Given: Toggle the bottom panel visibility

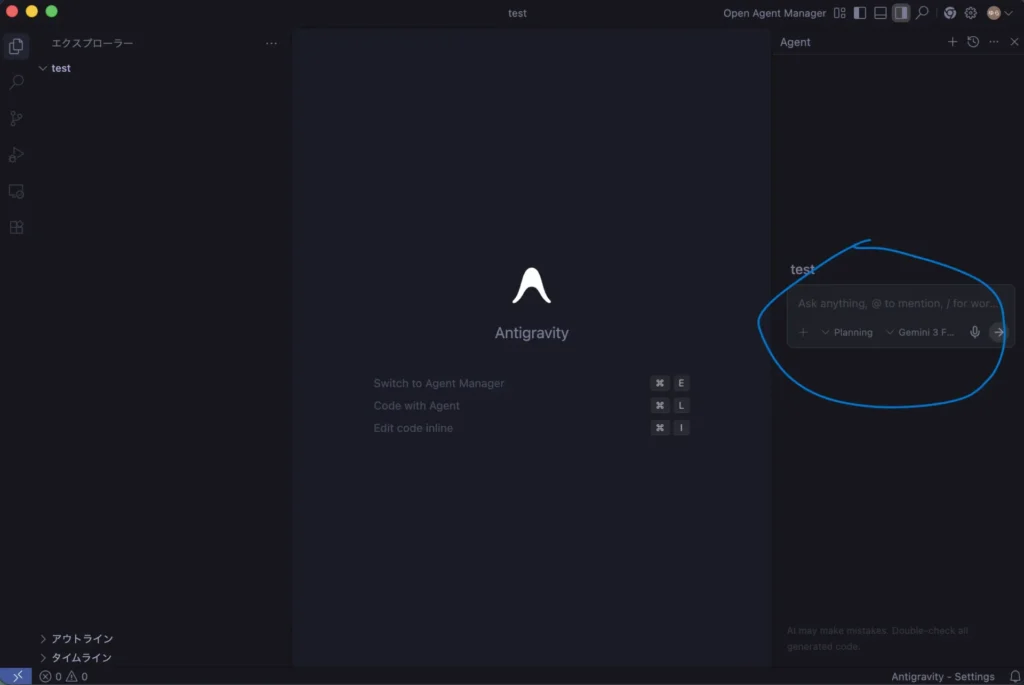Looking at the screenshot, I should pos(880,13).
